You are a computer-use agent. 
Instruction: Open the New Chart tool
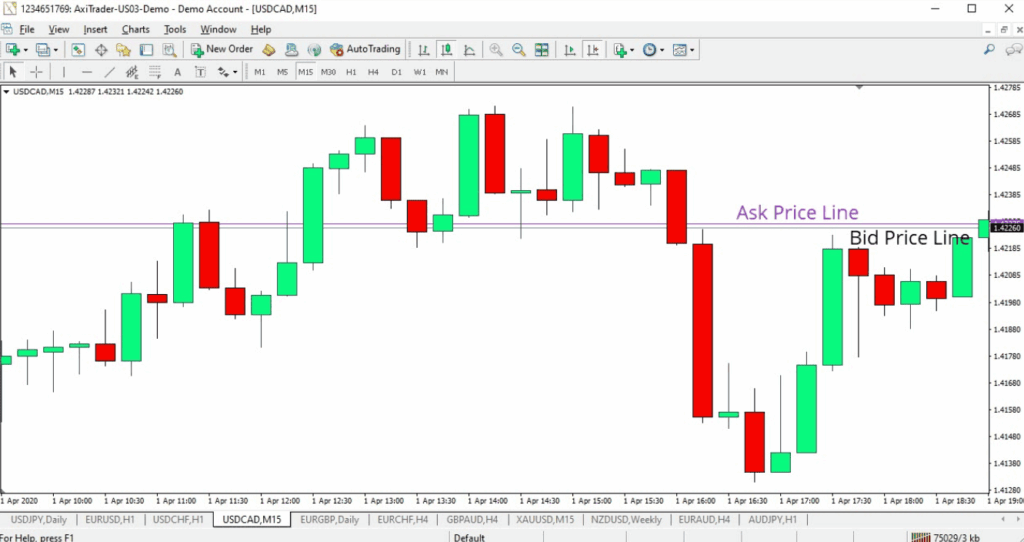[x=12, y=50]
